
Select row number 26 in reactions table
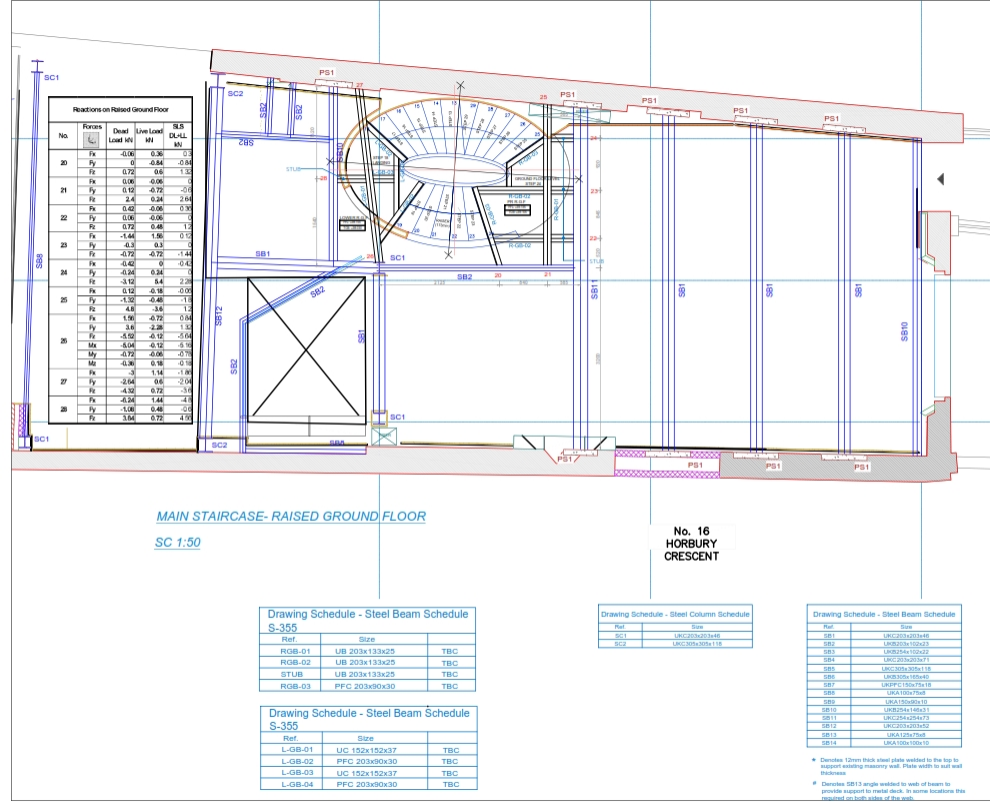(x=63, y=340)
